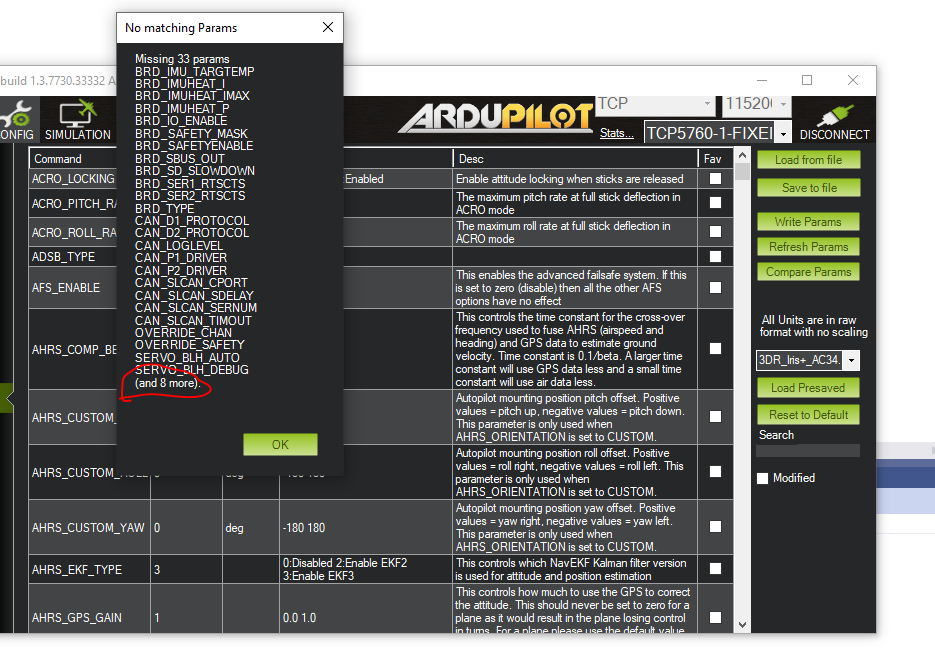935x657 pixels.
Task: Click the Fav column header
Action: (x=713, y=159)
